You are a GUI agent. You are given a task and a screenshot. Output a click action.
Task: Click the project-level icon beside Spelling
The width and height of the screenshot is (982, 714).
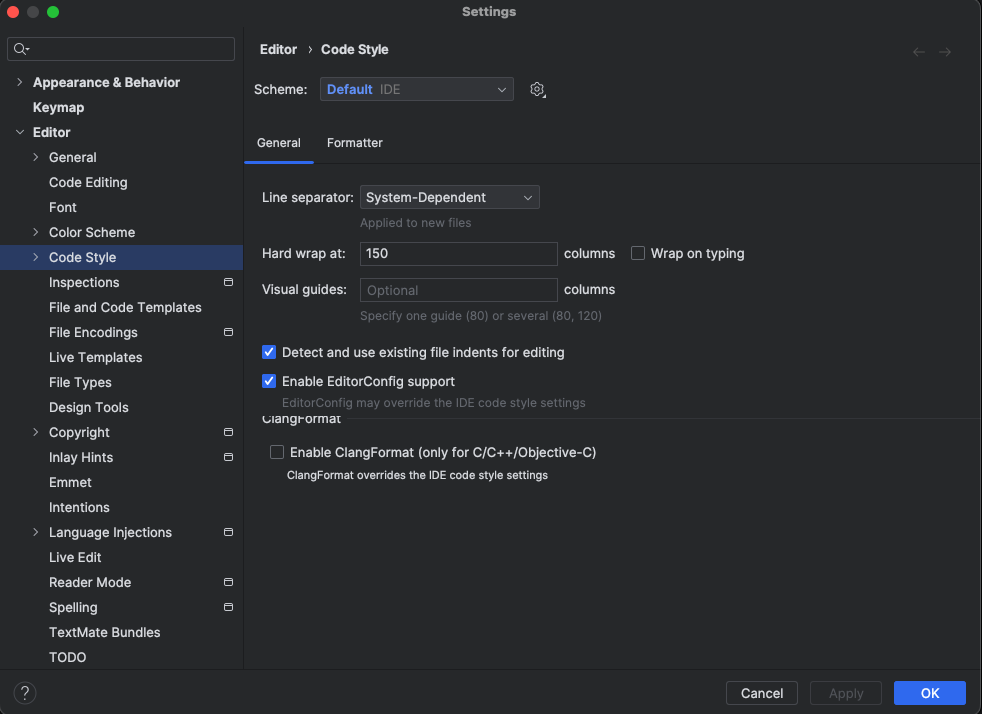click(228, 607)
